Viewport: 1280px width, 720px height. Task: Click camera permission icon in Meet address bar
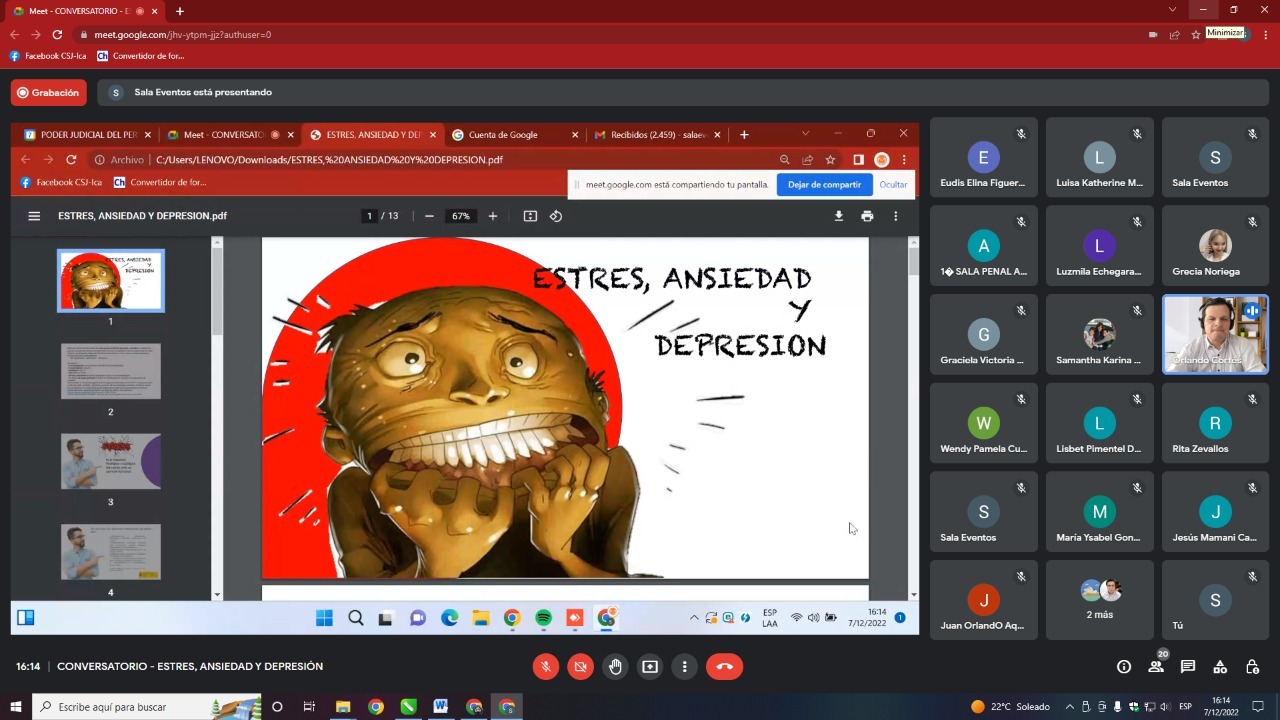[x=1153, y=34]
